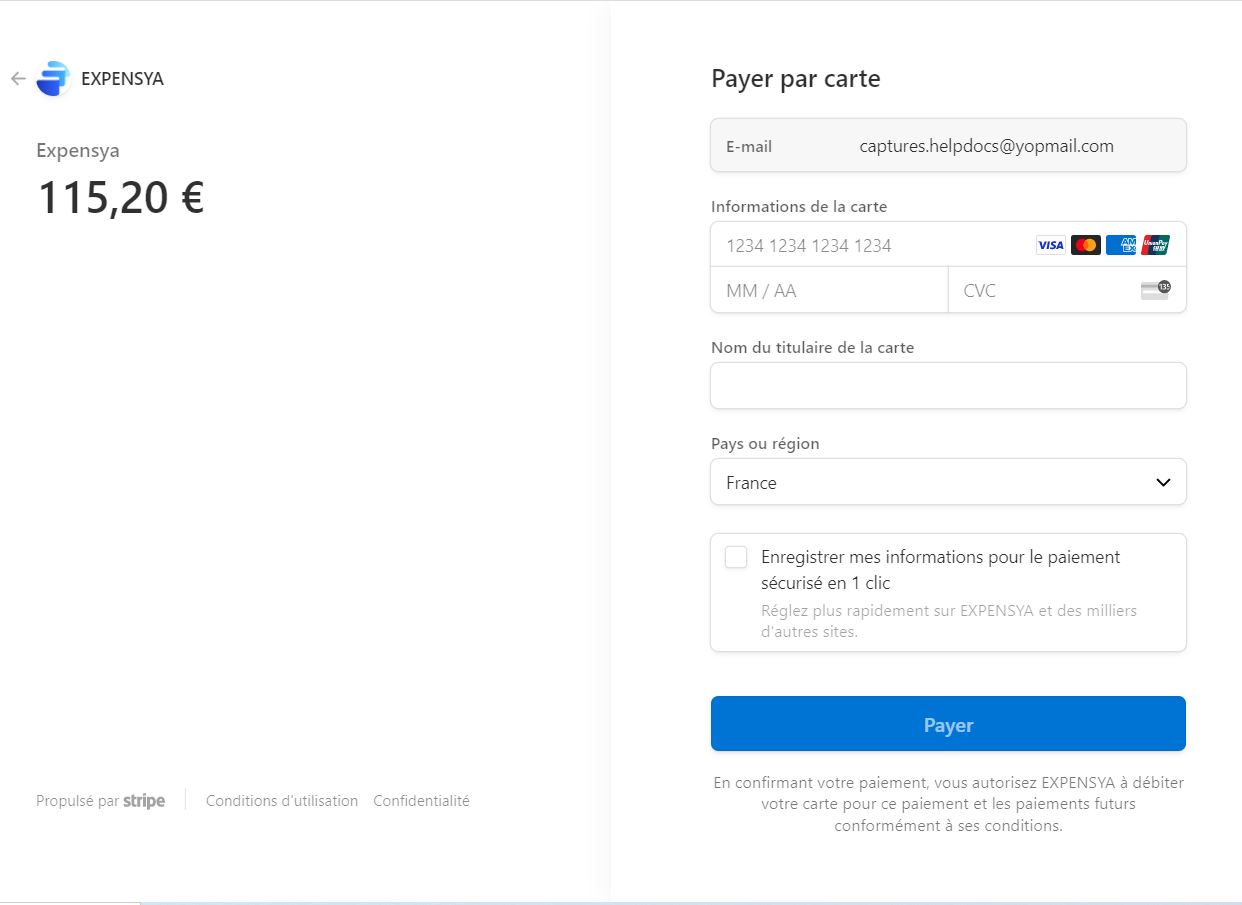
Task: Open the Pays ou région dropdown
Action: click(948, 482)
